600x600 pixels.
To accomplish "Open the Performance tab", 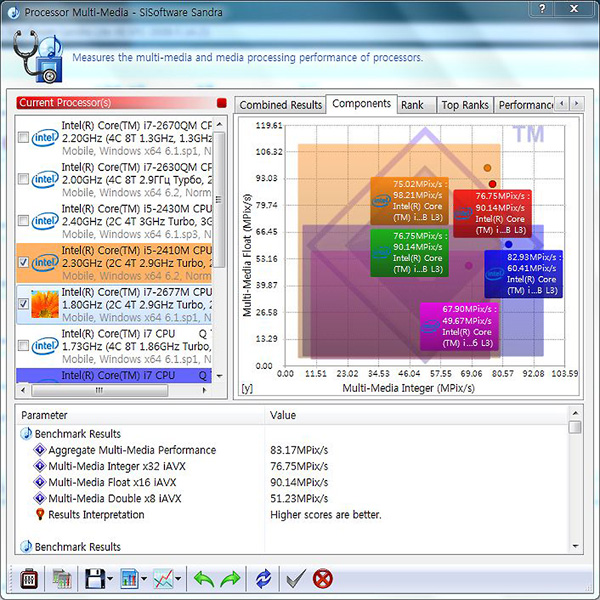I will point(524,105).
